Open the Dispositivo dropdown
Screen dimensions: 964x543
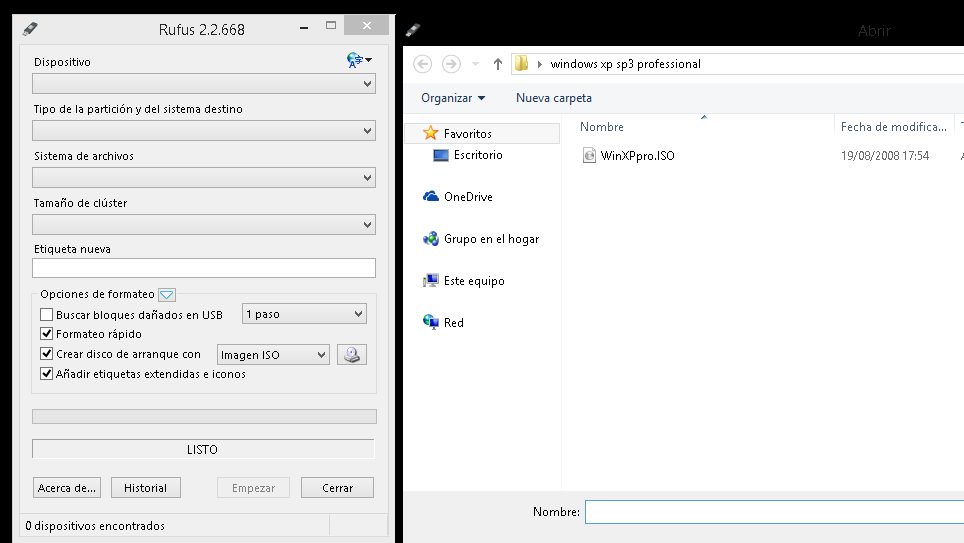(203, 84)
